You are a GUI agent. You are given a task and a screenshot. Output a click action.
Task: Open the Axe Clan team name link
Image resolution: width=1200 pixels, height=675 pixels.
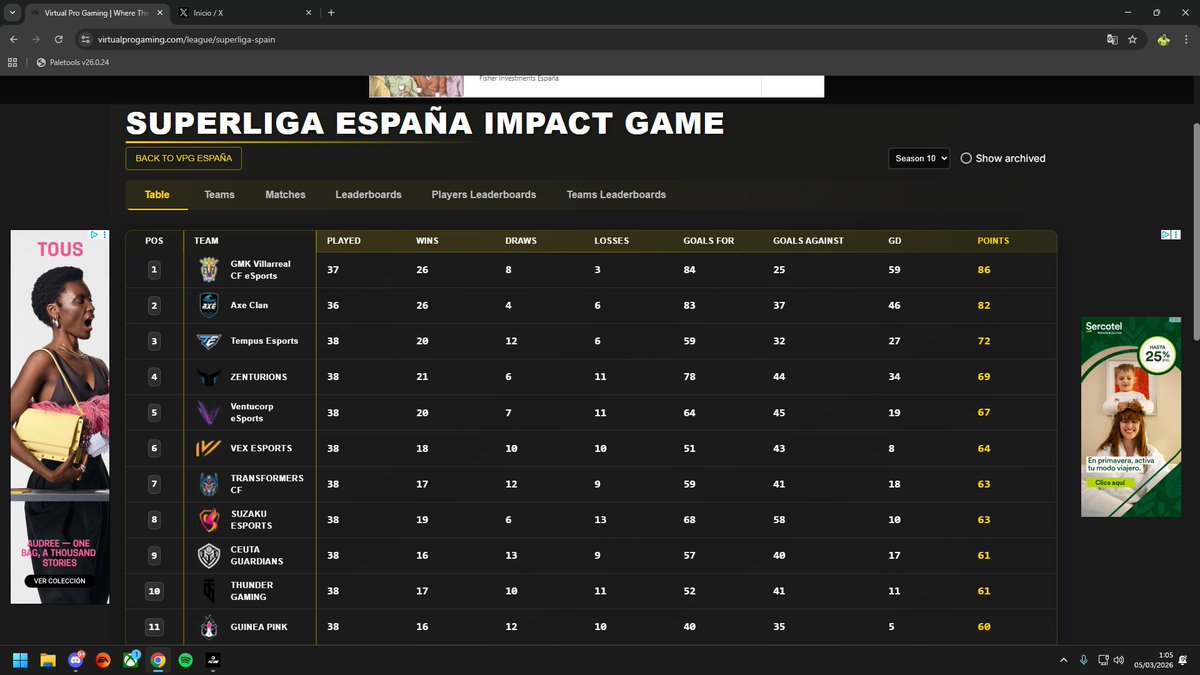tap(249, 305)
